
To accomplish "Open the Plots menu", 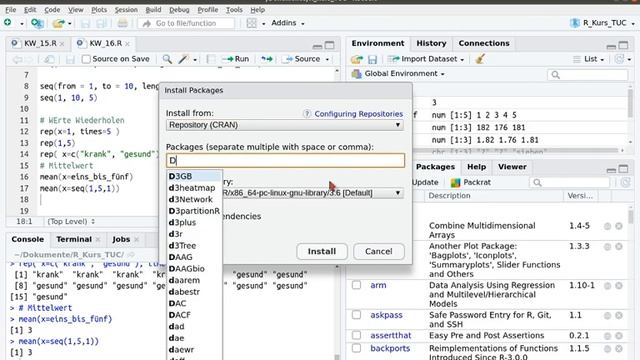I will pos(99,10).
